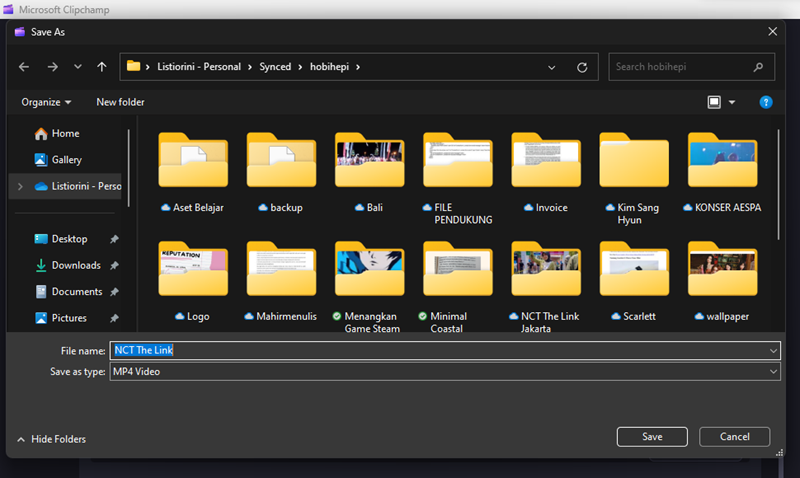This screenshot has height=478, width=800.
Task: Select the KONSER AESPA folder
Action: tap(722, 172)
